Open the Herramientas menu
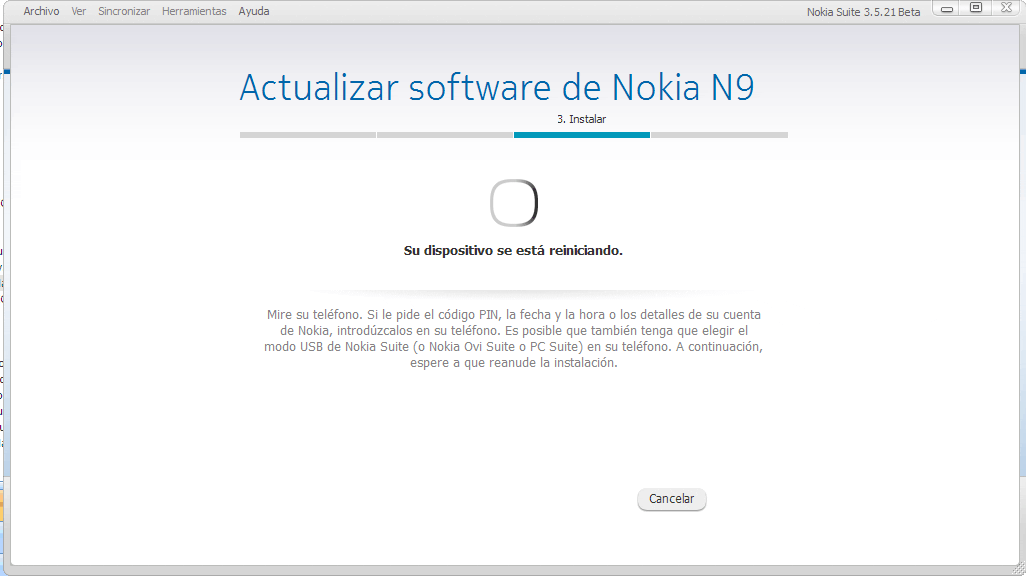The height and width of the screenshot is (576, 1026). point(194,11)
